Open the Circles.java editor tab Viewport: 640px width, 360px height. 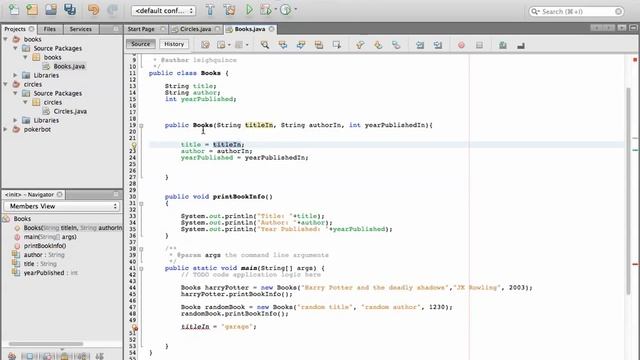(x=196, y=29)
